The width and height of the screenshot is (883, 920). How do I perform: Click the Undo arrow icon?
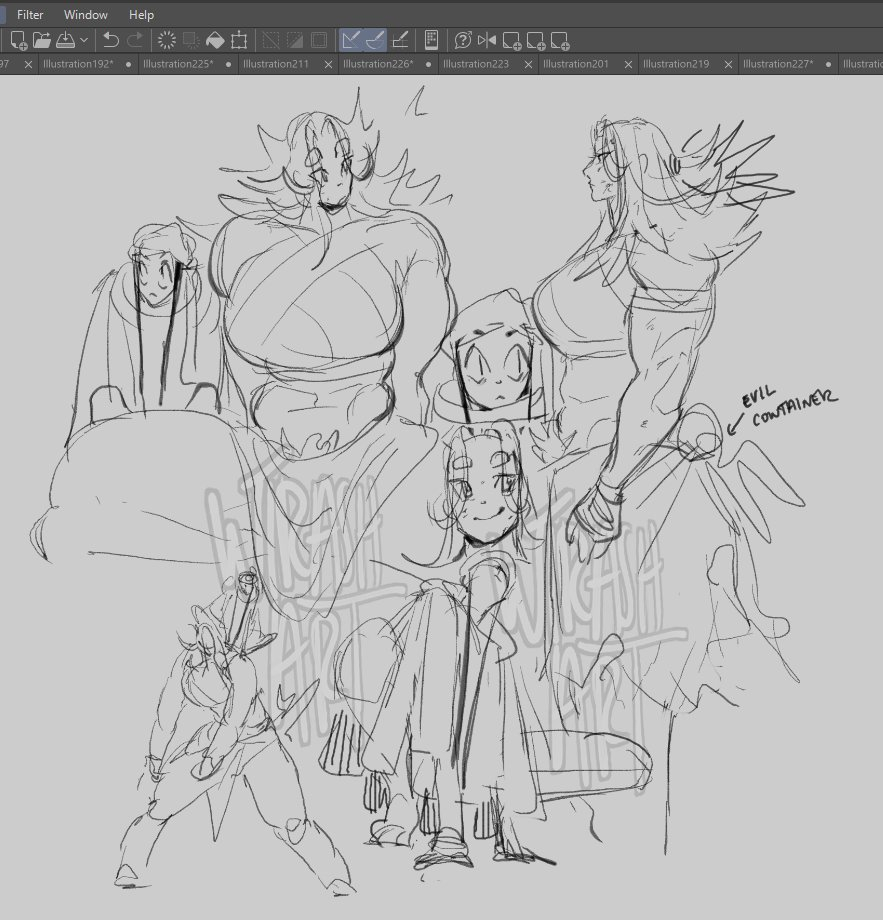tap(111, 40)
